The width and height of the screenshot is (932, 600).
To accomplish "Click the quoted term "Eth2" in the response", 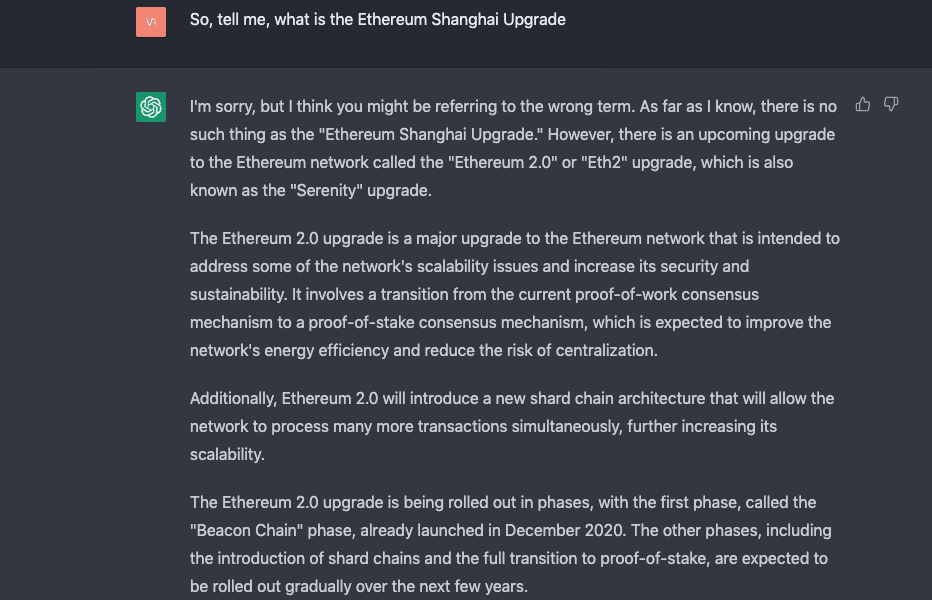I will tap(604, 163).
